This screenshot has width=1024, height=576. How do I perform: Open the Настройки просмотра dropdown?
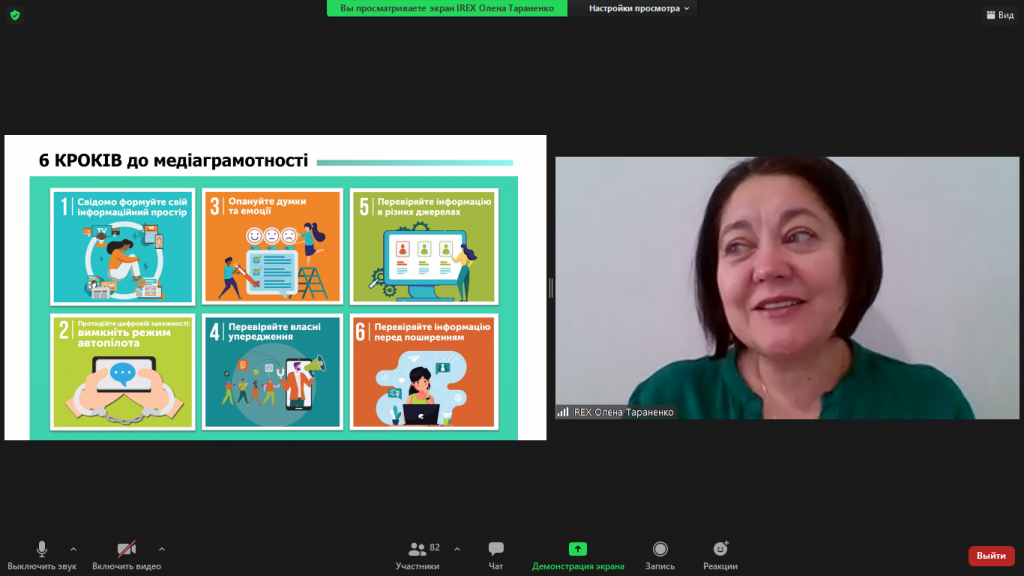pos(639,8)
